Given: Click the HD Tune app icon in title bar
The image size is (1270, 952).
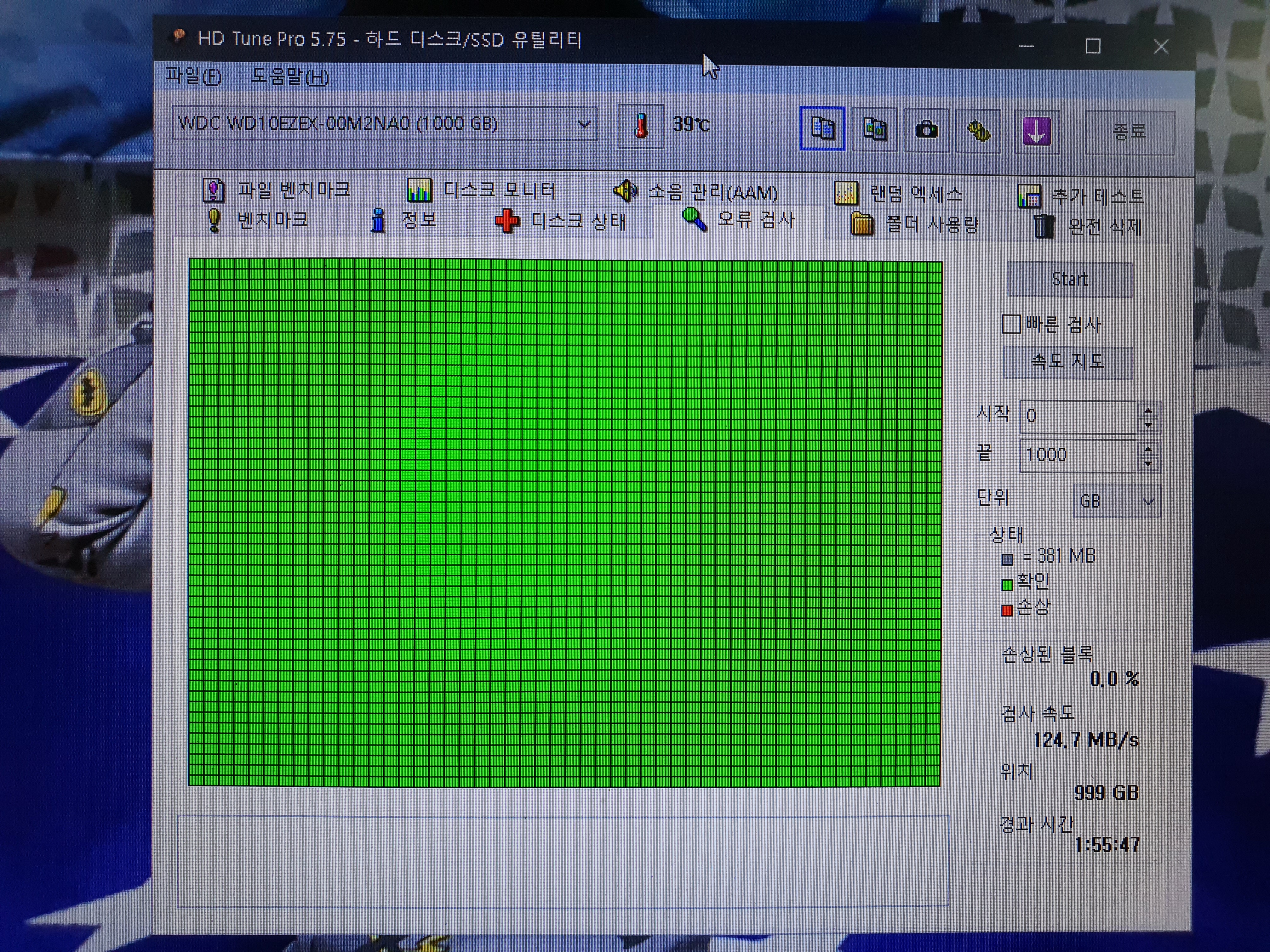Looking at the screenshot, I should (x=179, y=37).
